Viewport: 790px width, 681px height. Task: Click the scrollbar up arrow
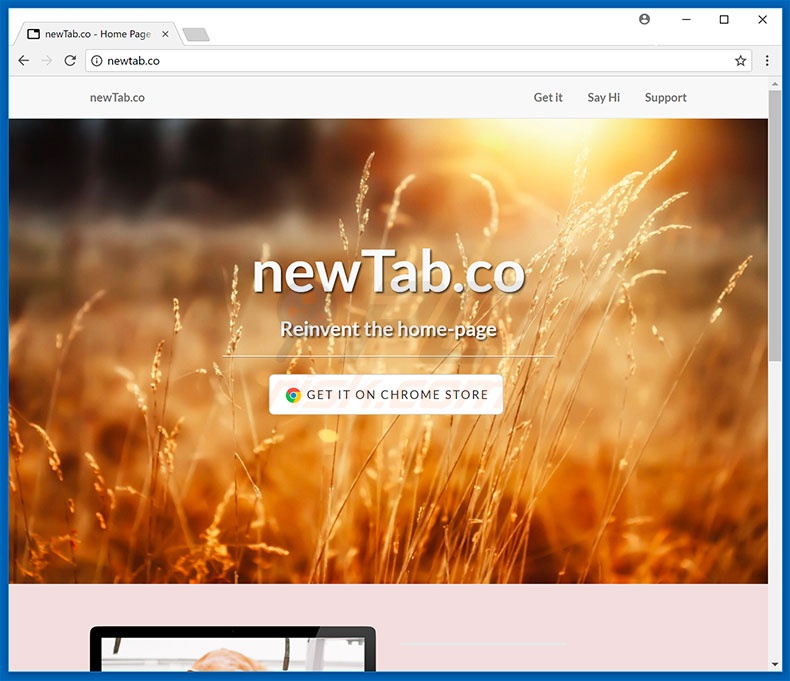click(774, 85)
